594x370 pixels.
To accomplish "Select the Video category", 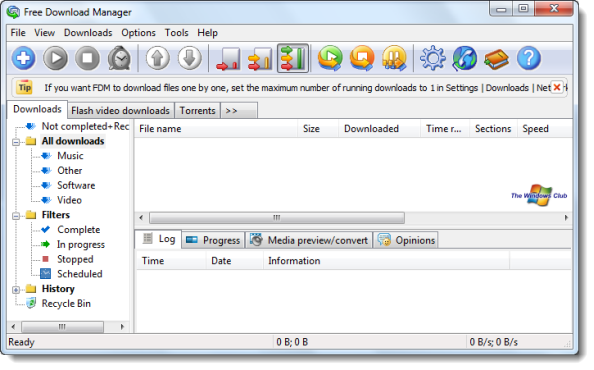I will (x=69, y=200).
